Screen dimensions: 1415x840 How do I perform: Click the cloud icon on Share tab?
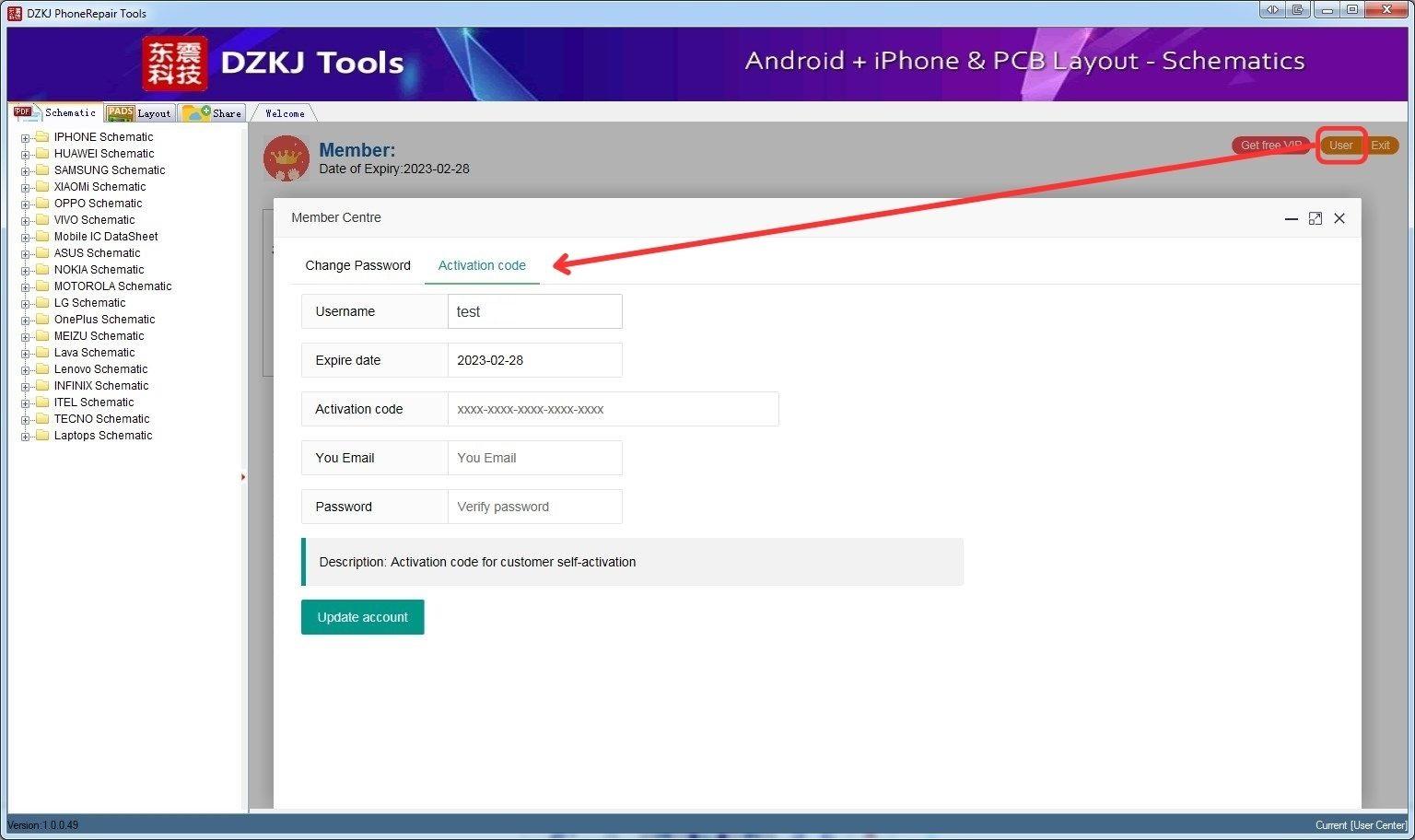tap(196, 112)
